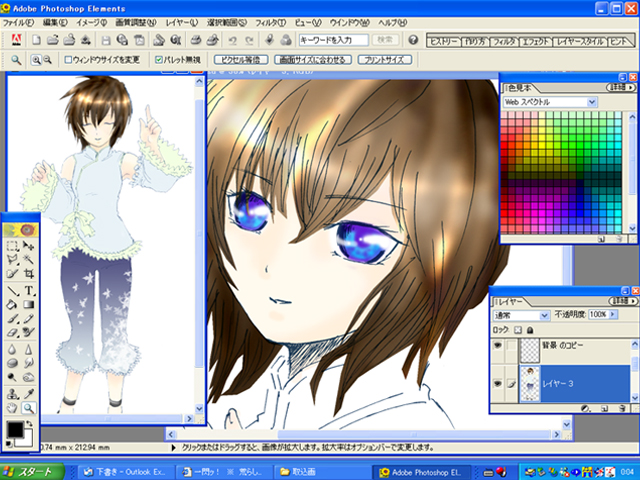
Task: Select the Sharpen tool
Action: [x=29, y=349]
